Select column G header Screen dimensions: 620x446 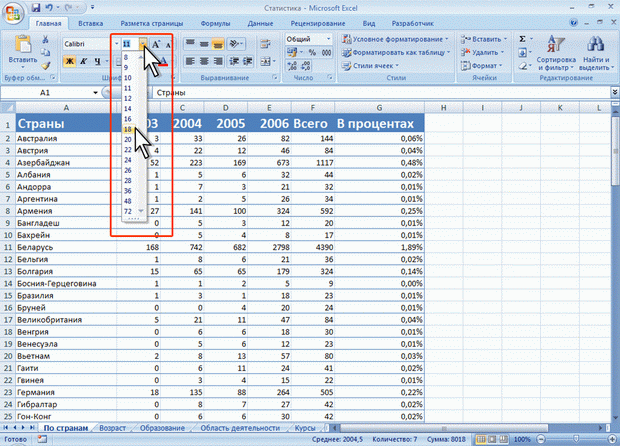click(x=379, y=108)
